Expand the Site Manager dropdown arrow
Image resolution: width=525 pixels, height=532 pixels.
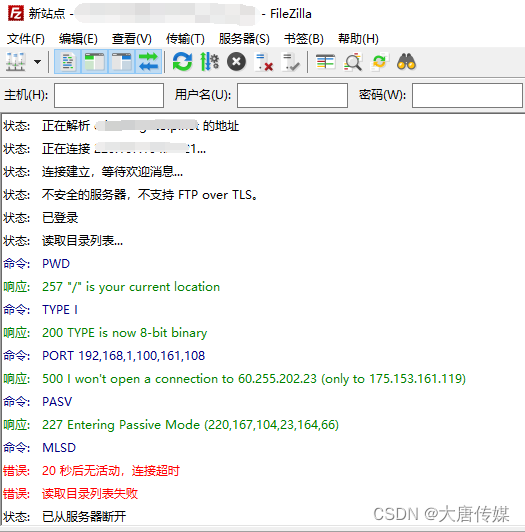click(x=37, y=62)
